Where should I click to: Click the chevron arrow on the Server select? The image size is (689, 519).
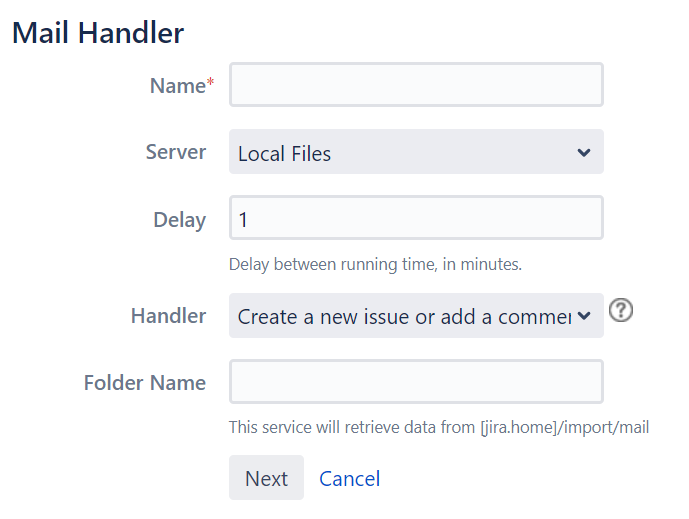[584, 153]
